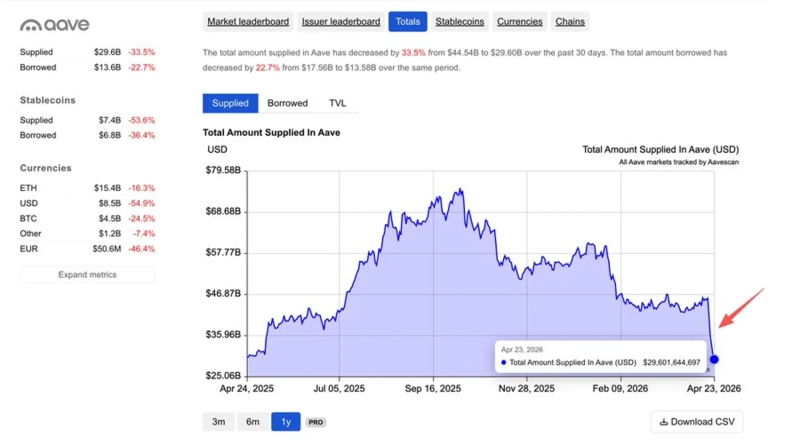The width and height of the screenshot is (800, 444).
Task: Click the blue data point on chart
Action: pyautogui.click(x=714, y=360)
